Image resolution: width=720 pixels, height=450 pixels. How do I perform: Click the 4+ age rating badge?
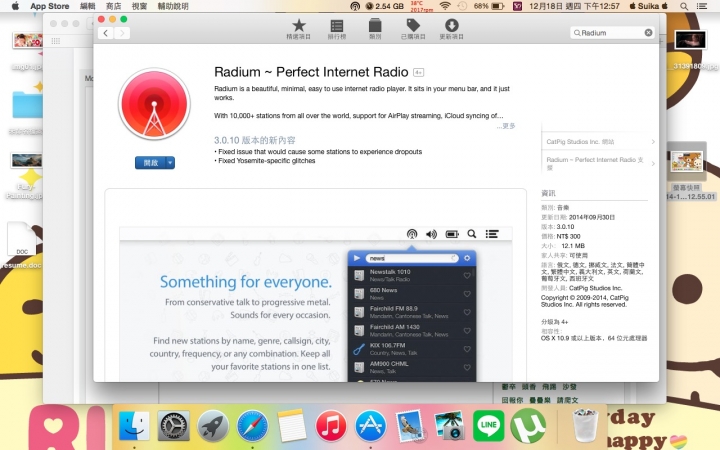pyautogui.click(x=418, y=73)
